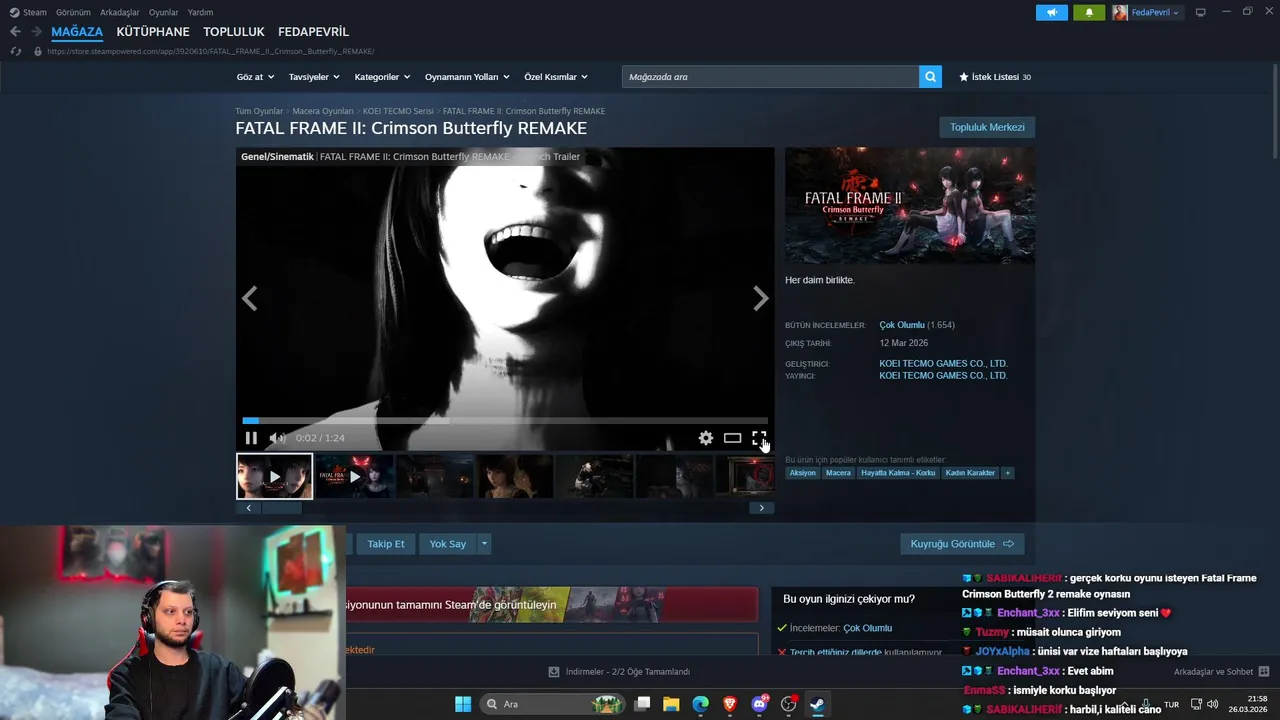1280x720 pixels.
Task: Open Brave browser from taskbar
Action: pyautogui.click(x=730, y=704)
